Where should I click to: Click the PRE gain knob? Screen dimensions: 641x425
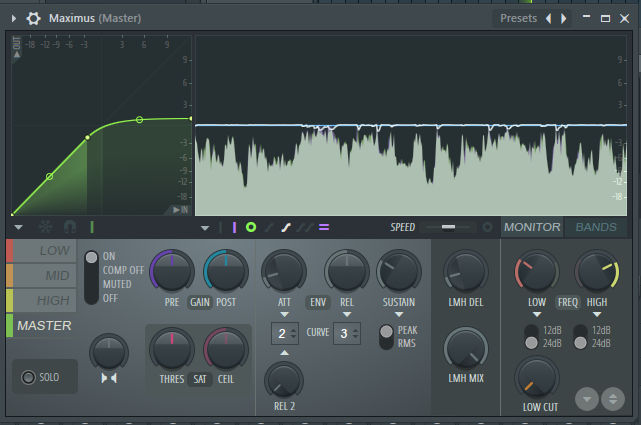(x=172, y=272)
